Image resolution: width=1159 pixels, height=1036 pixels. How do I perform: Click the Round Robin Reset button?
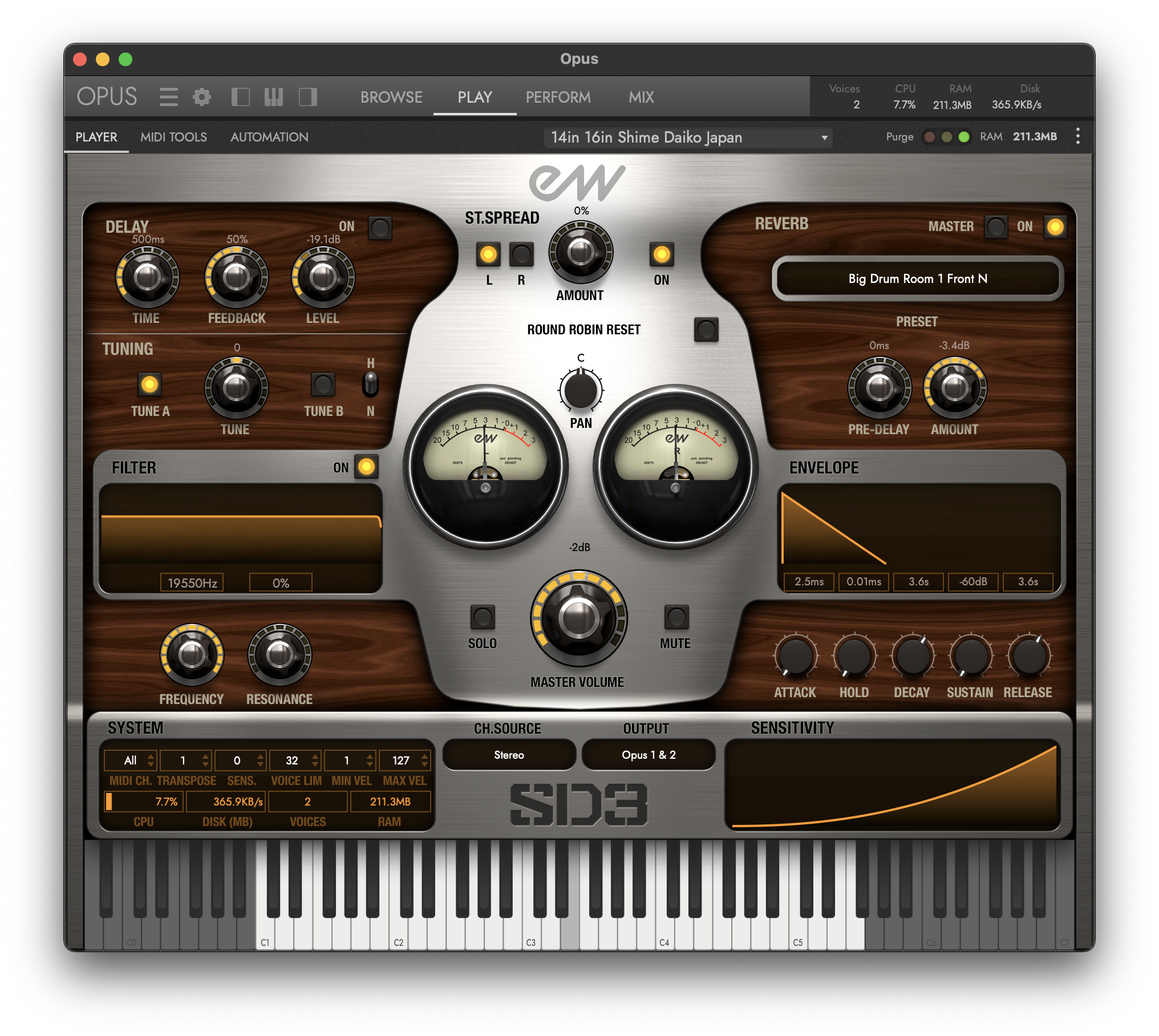click(706, 329)
